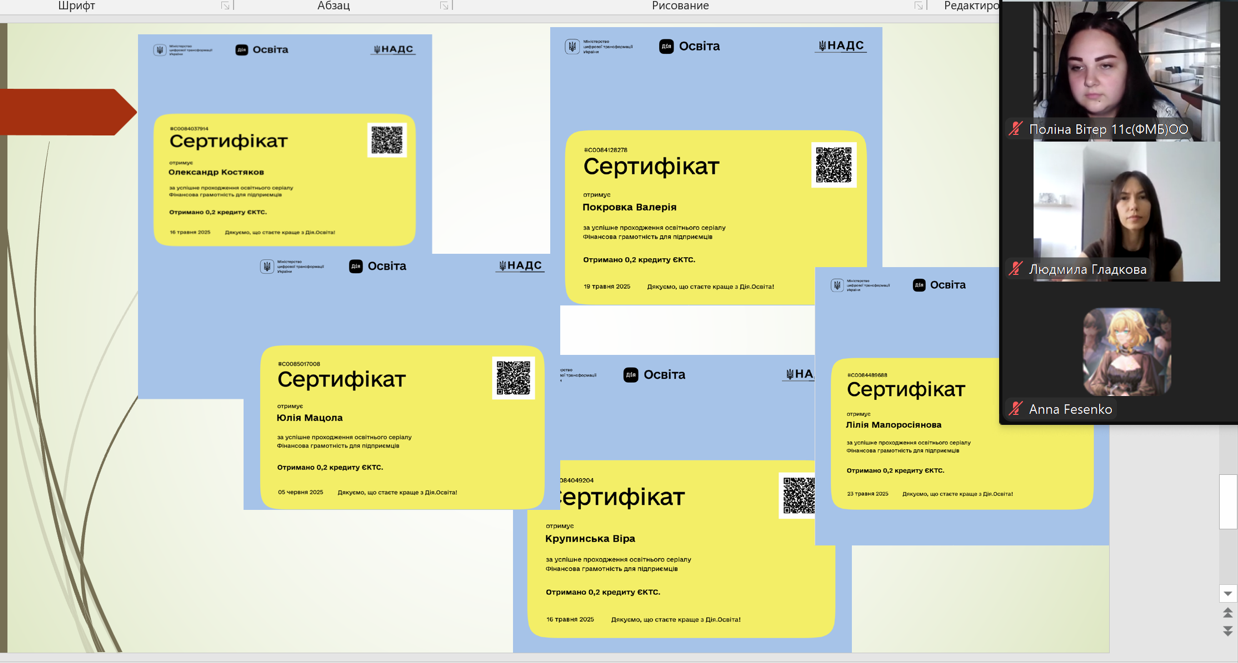Screen dimensions: 1238x663
Task: Click the next slide double-arrow button
Action: (1228, 631)
